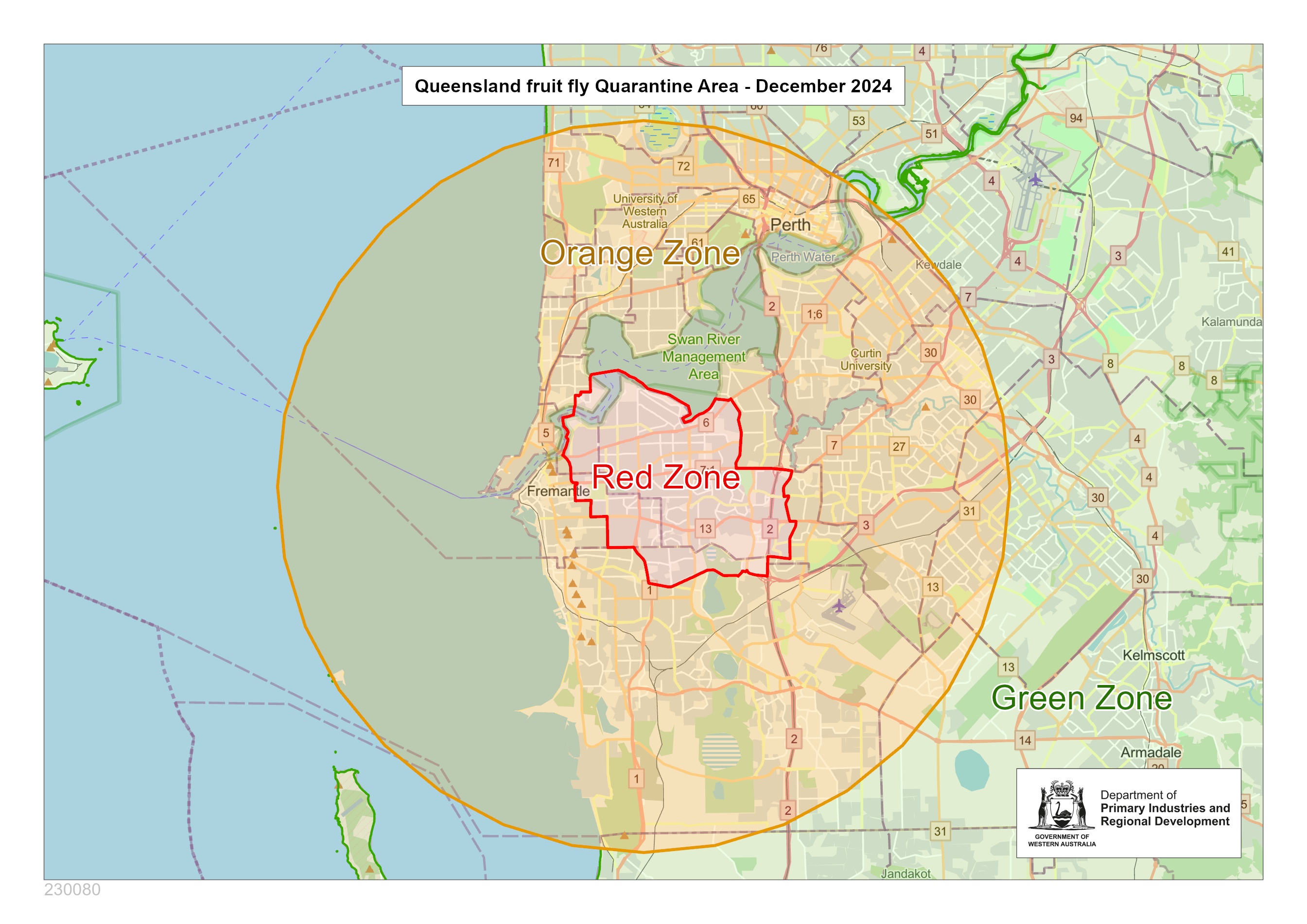Click the Jandakot airport airplane icon

click(838, 605)
